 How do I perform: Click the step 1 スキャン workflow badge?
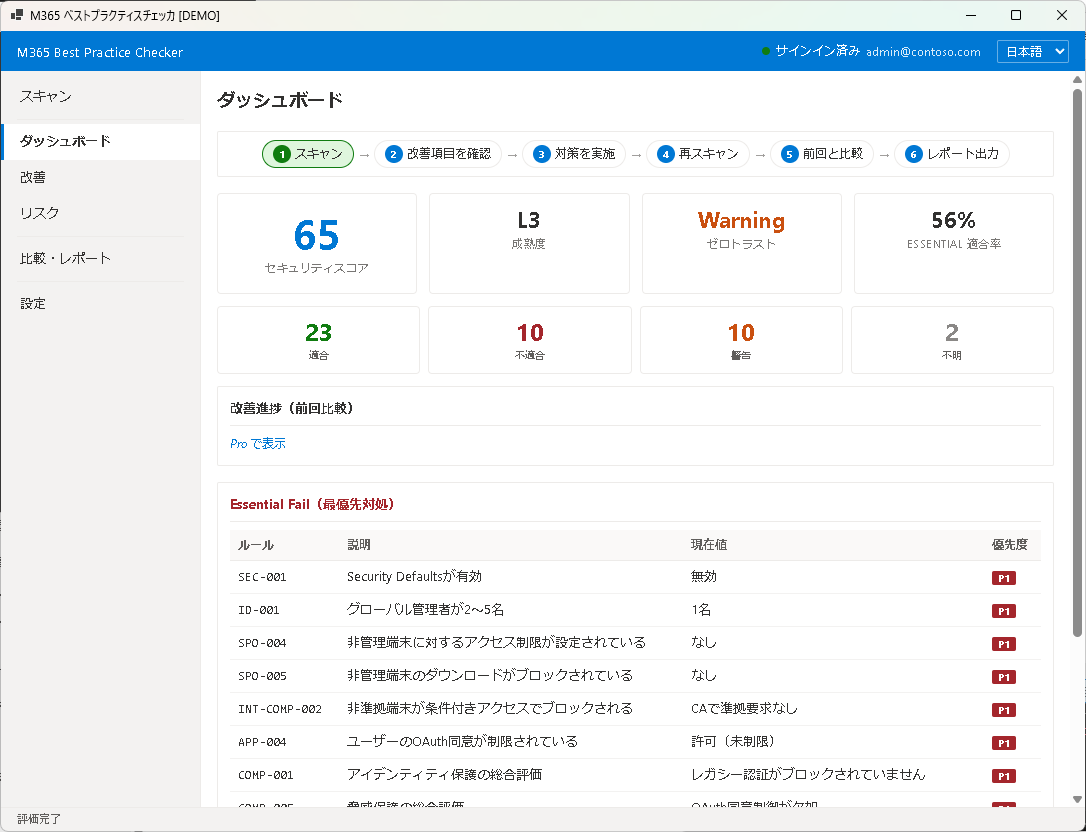[x=307, y=154]
